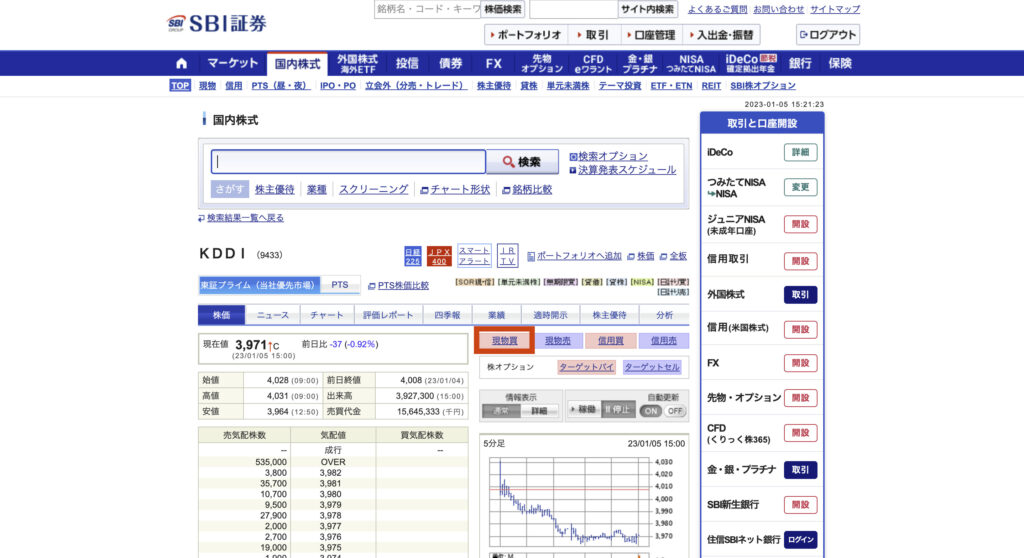Select the PTS market tab
Viewport: 1024px width, 558px height.
point(340,286)
